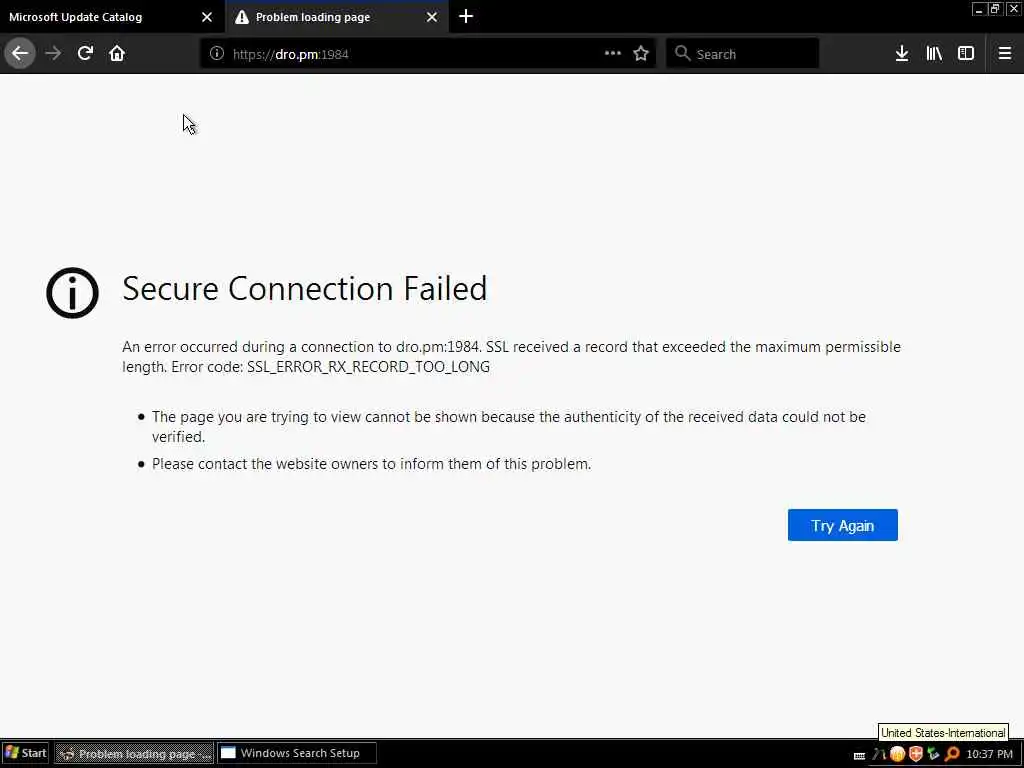1024x768 pixels.
Task: Open a new tab
Action: pos(466,17)
